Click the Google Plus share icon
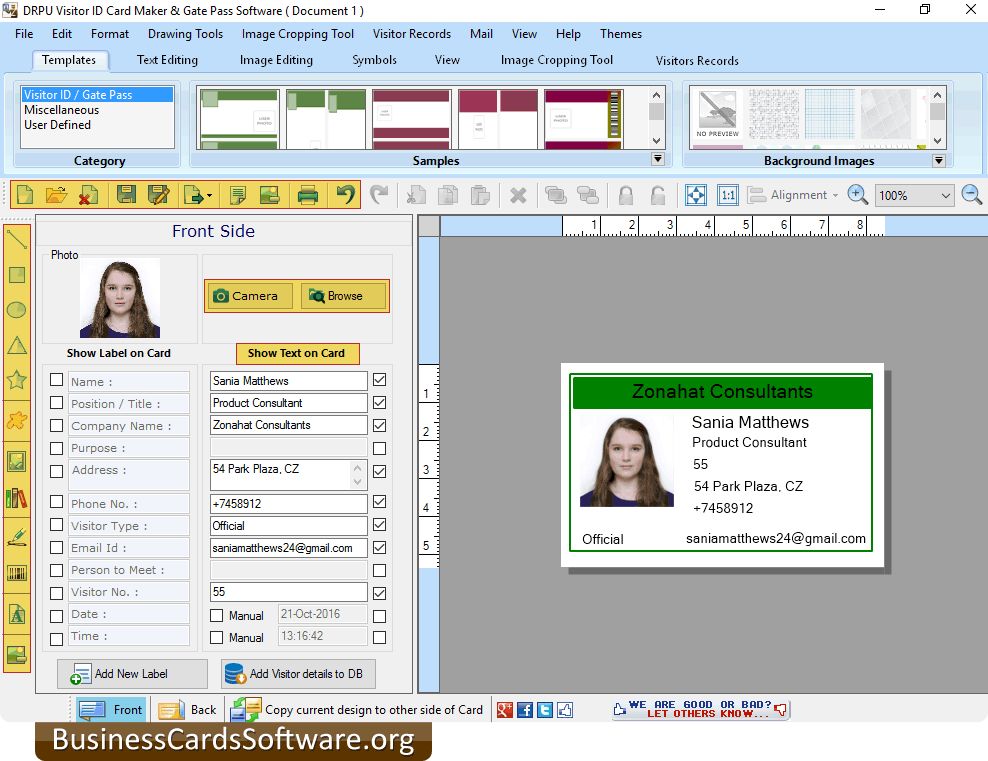Viewport: 988px width, 761px height. coord(504,710)
